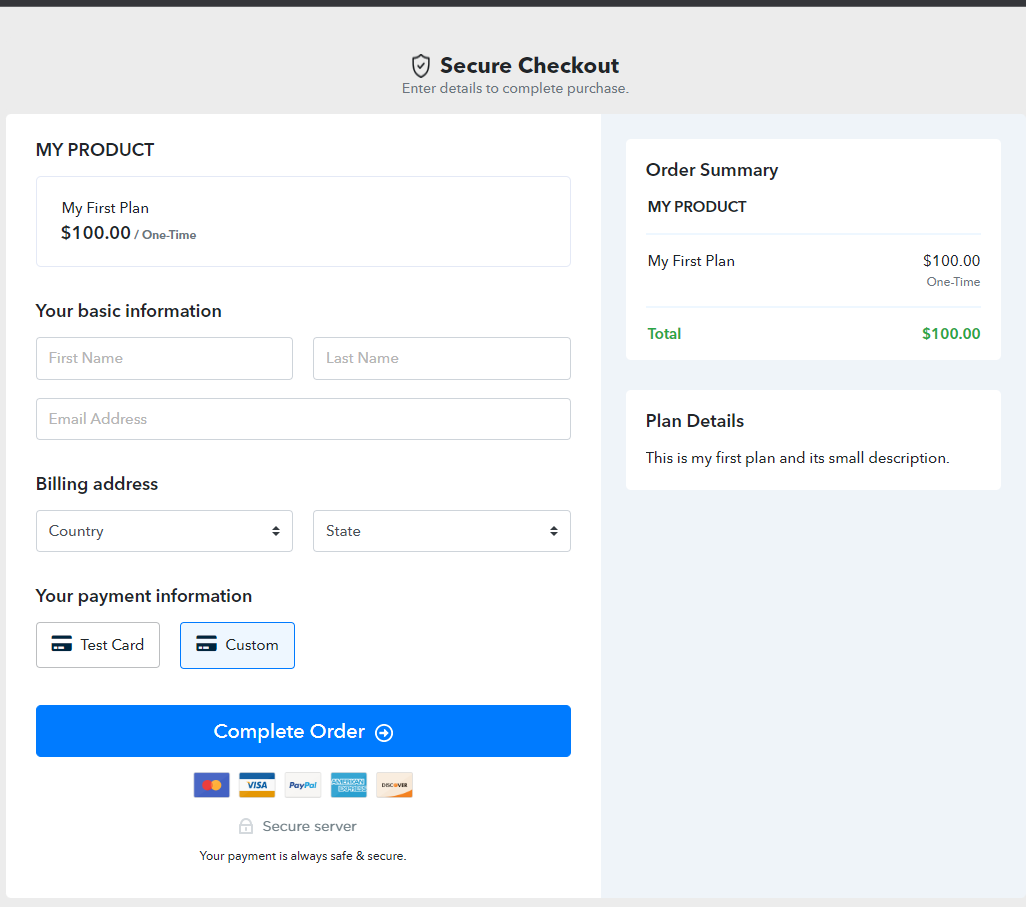This screenshot has width=1026, height=907.
Task: Click the Your basic information heading
Action: pos(129,311)
